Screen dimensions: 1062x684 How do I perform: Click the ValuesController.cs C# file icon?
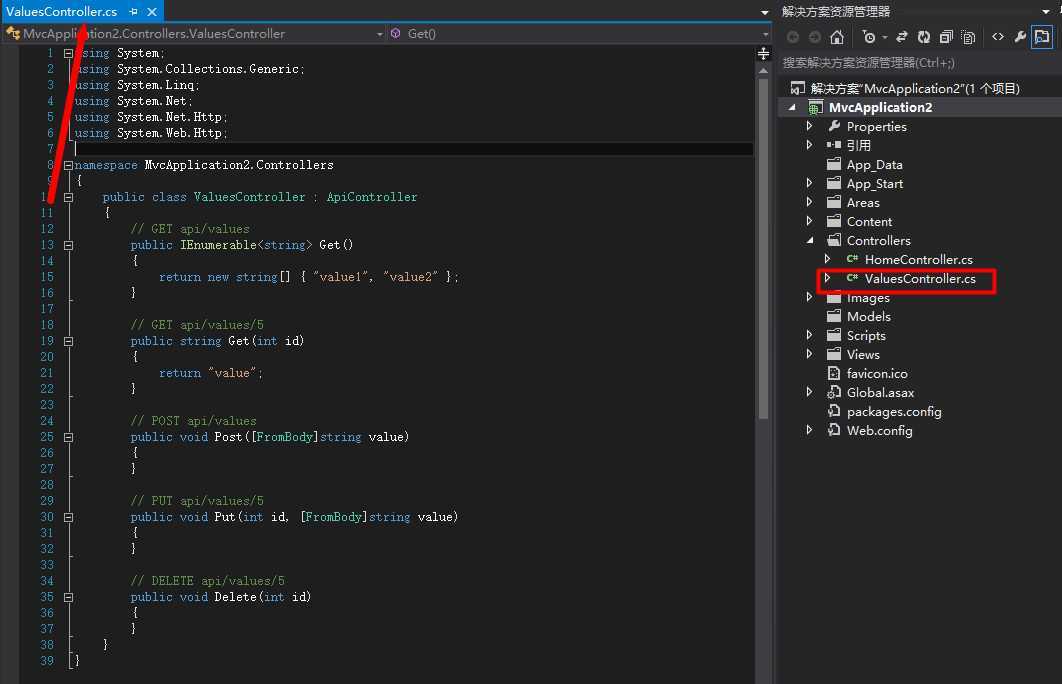click(852, 278)
